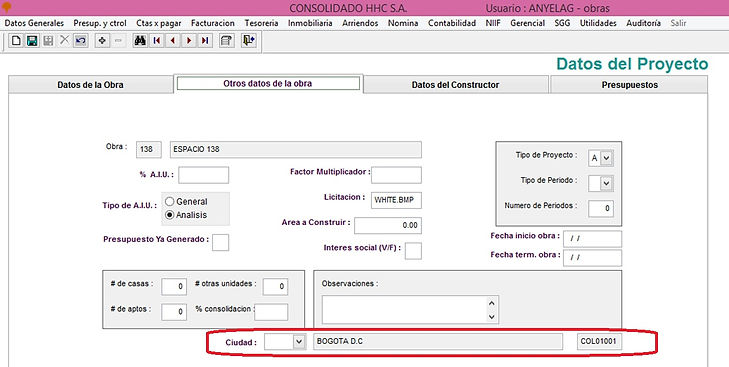729x367 pixels.
Task: Click the Numero de Periodos field
Action: [601, 208]
